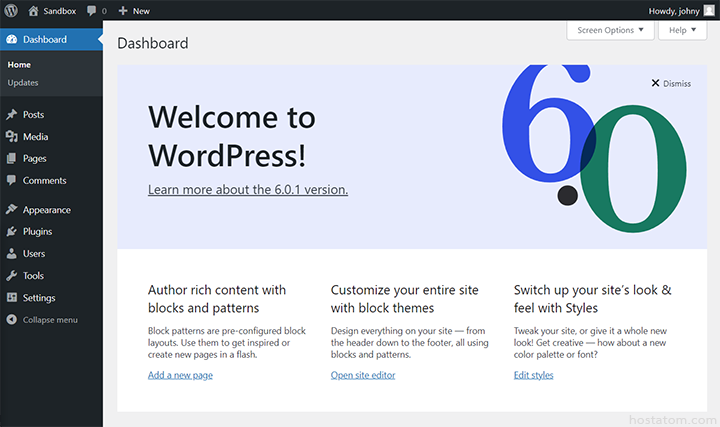Open the Updates submenu item
Screen dimensions: 720x427
(x=23, y=82)
